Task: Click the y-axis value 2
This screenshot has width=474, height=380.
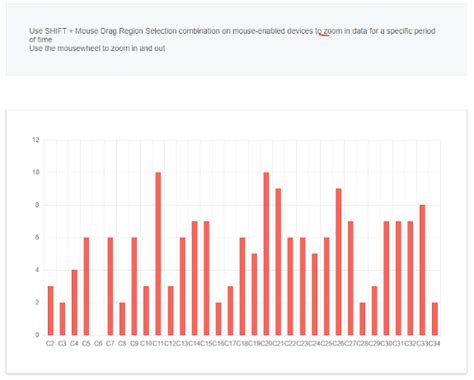Action: click(37, 303)
